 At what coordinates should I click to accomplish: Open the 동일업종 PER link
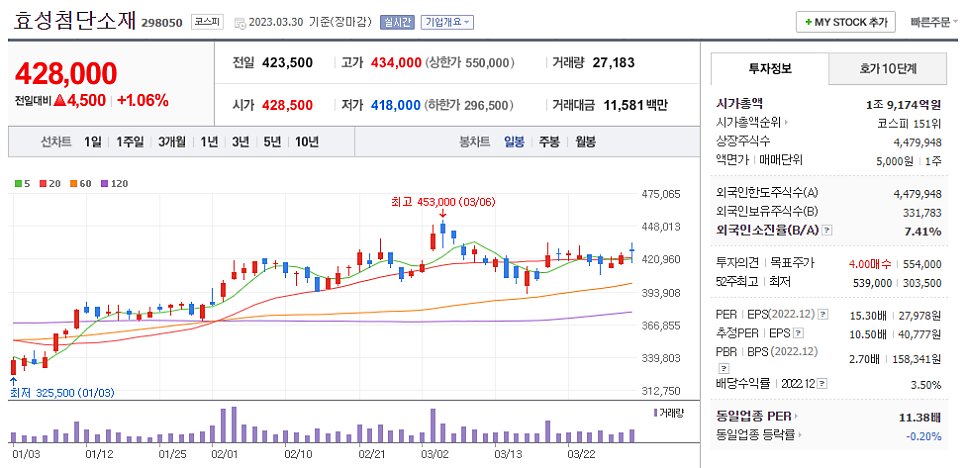click(757, 416)
